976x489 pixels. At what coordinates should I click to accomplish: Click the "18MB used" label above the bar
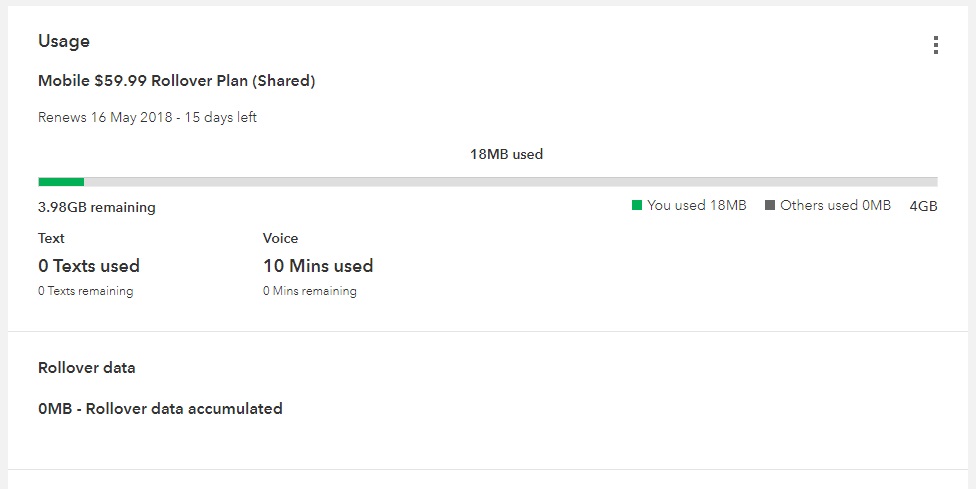pos(506,154)
